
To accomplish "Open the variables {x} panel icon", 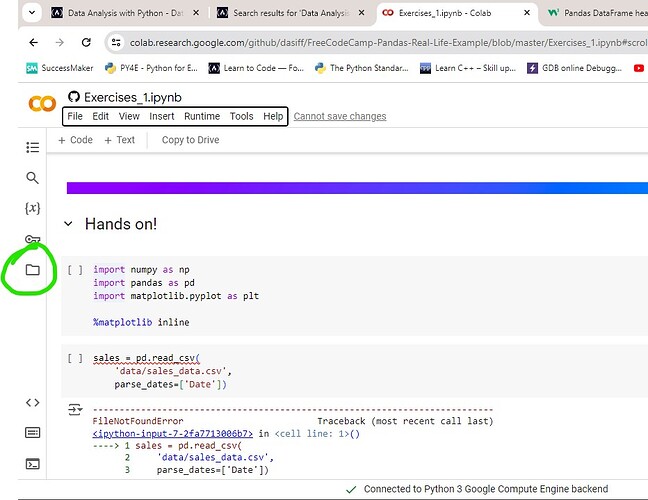I will pyautogui.click(x=32, y=208).
